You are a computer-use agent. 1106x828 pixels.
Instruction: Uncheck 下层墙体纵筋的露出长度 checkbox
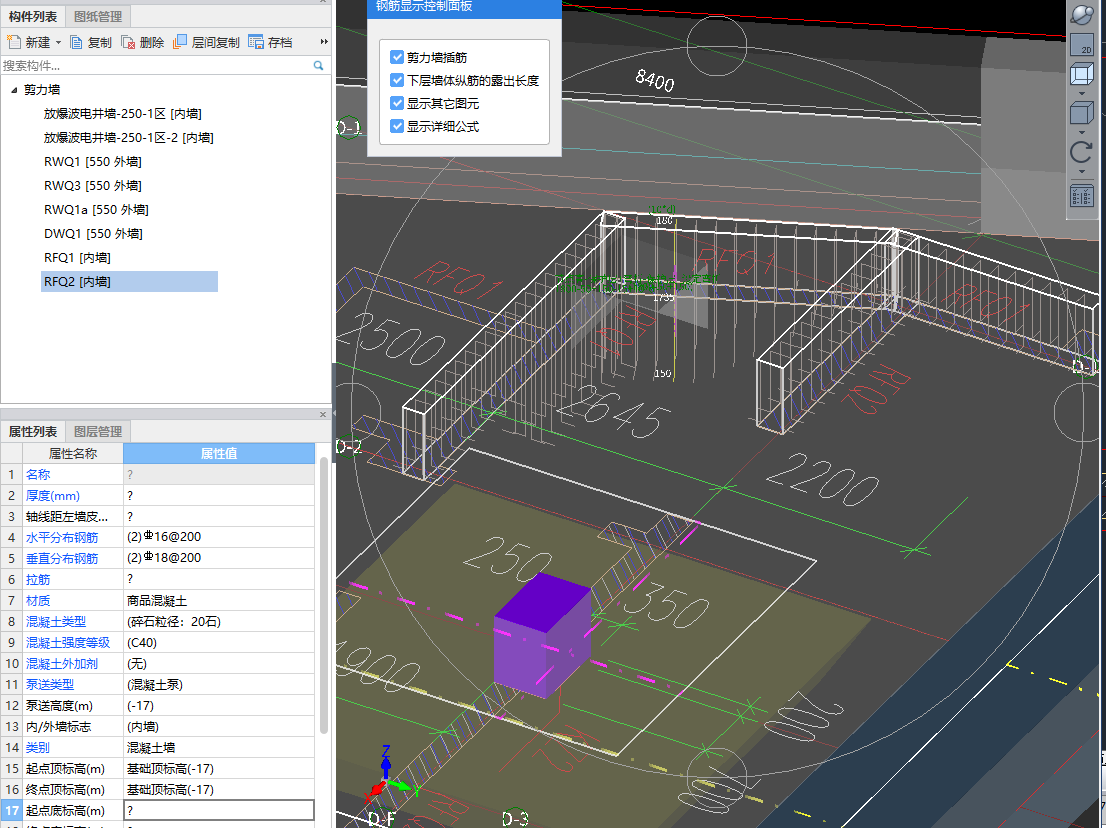[397, 80]
